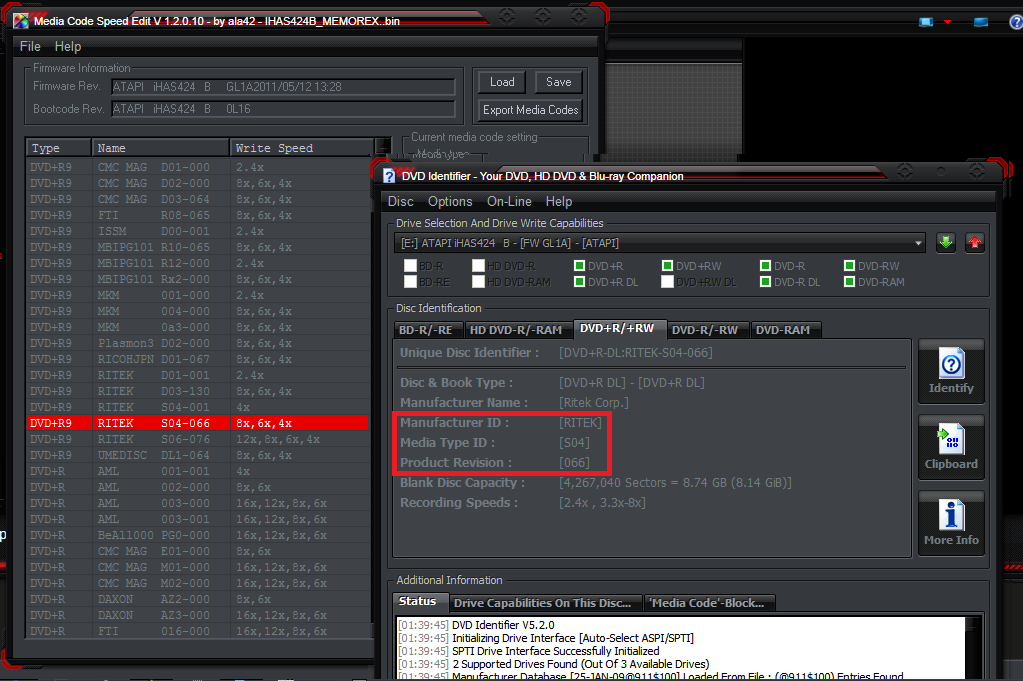1023x681 pixels.
Task: Toggle the DVD-RAM checkbox
Action: click(849, 282)
